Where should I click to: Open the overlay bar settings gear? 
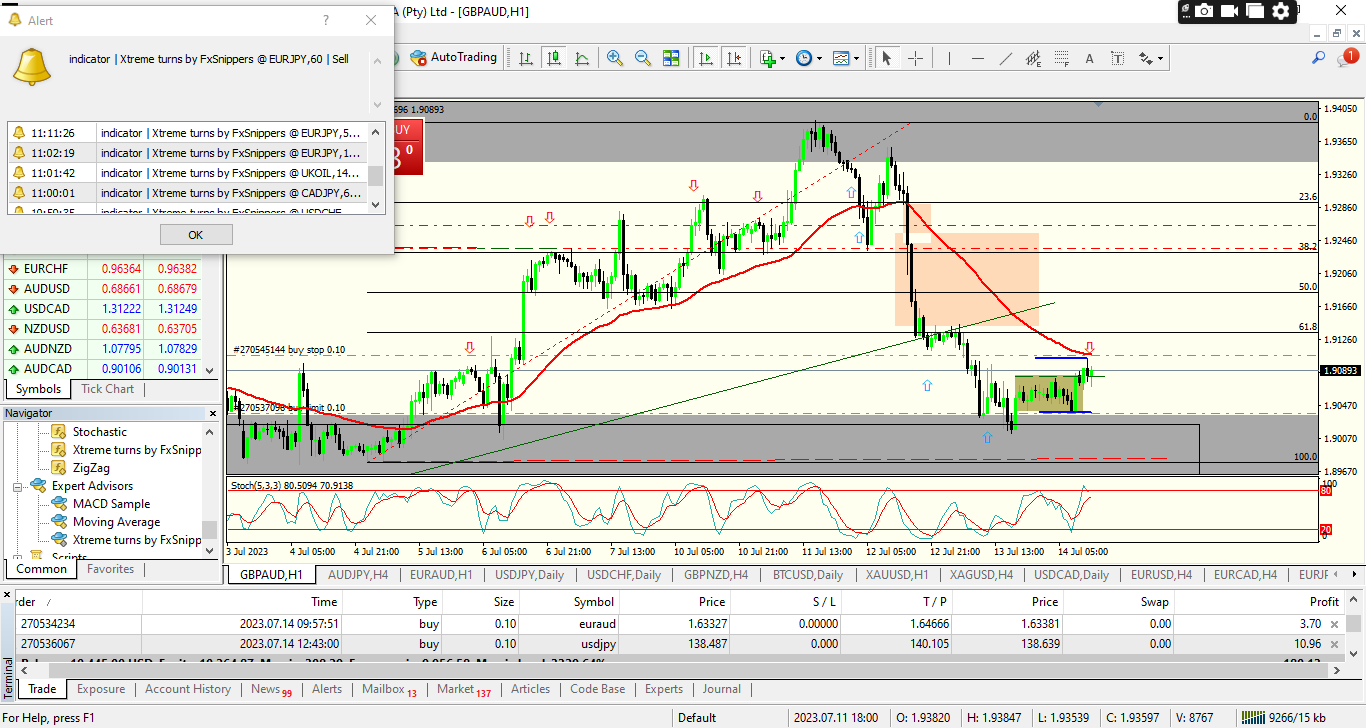[x=1281, y=11]
